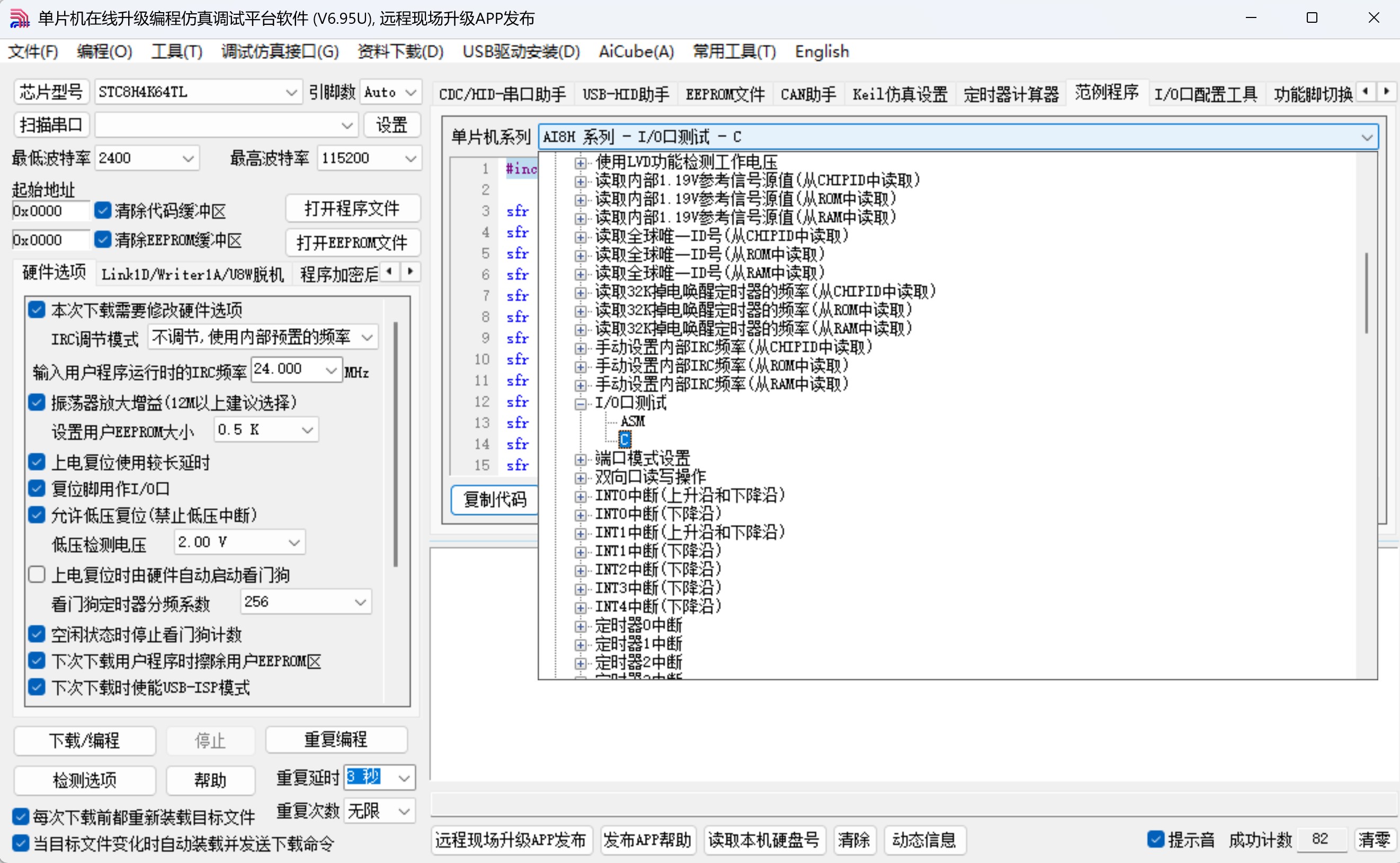This screenshot has height=863, width=1400.
Task: Expand the 端口模式设置 tree node
Action: coord(580,460)
